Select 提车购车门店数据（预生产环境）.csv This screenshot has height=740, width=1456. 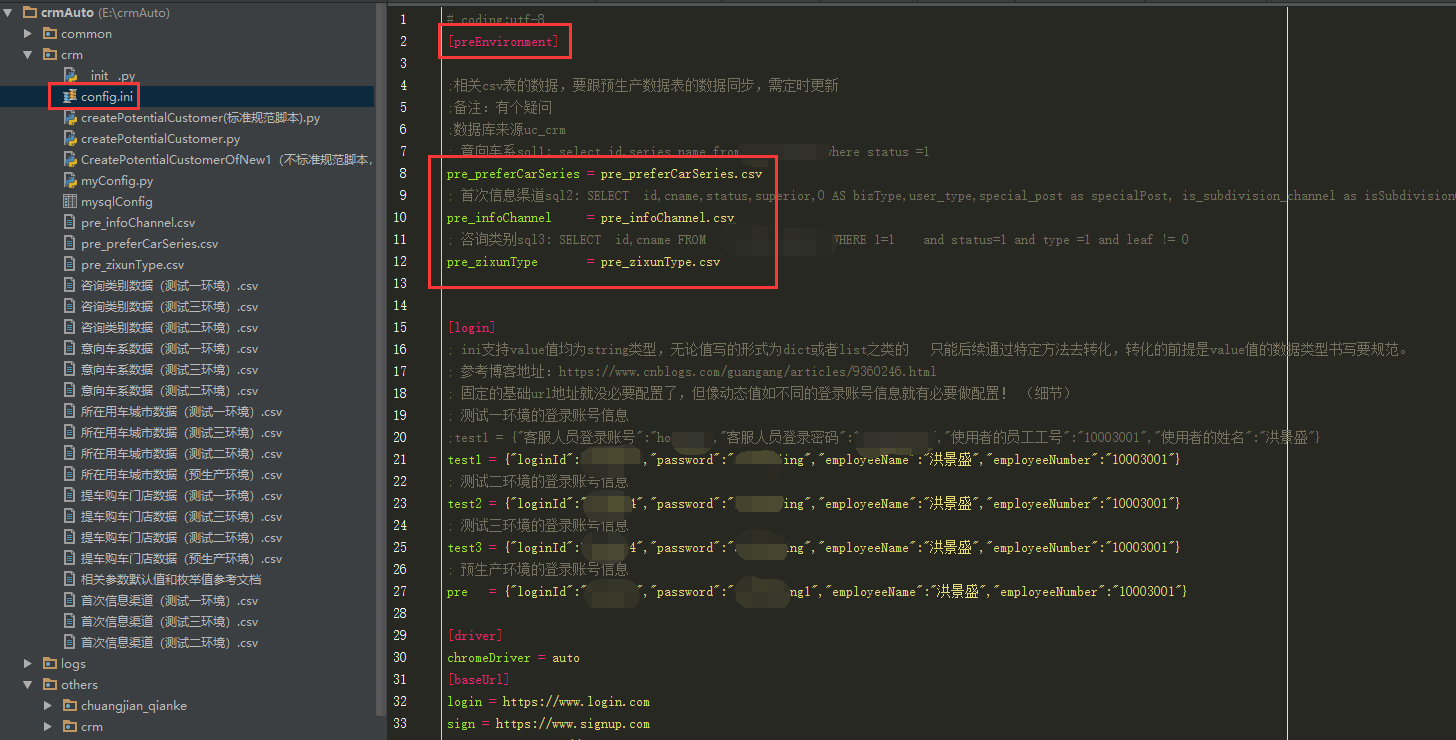coord(181,559)
